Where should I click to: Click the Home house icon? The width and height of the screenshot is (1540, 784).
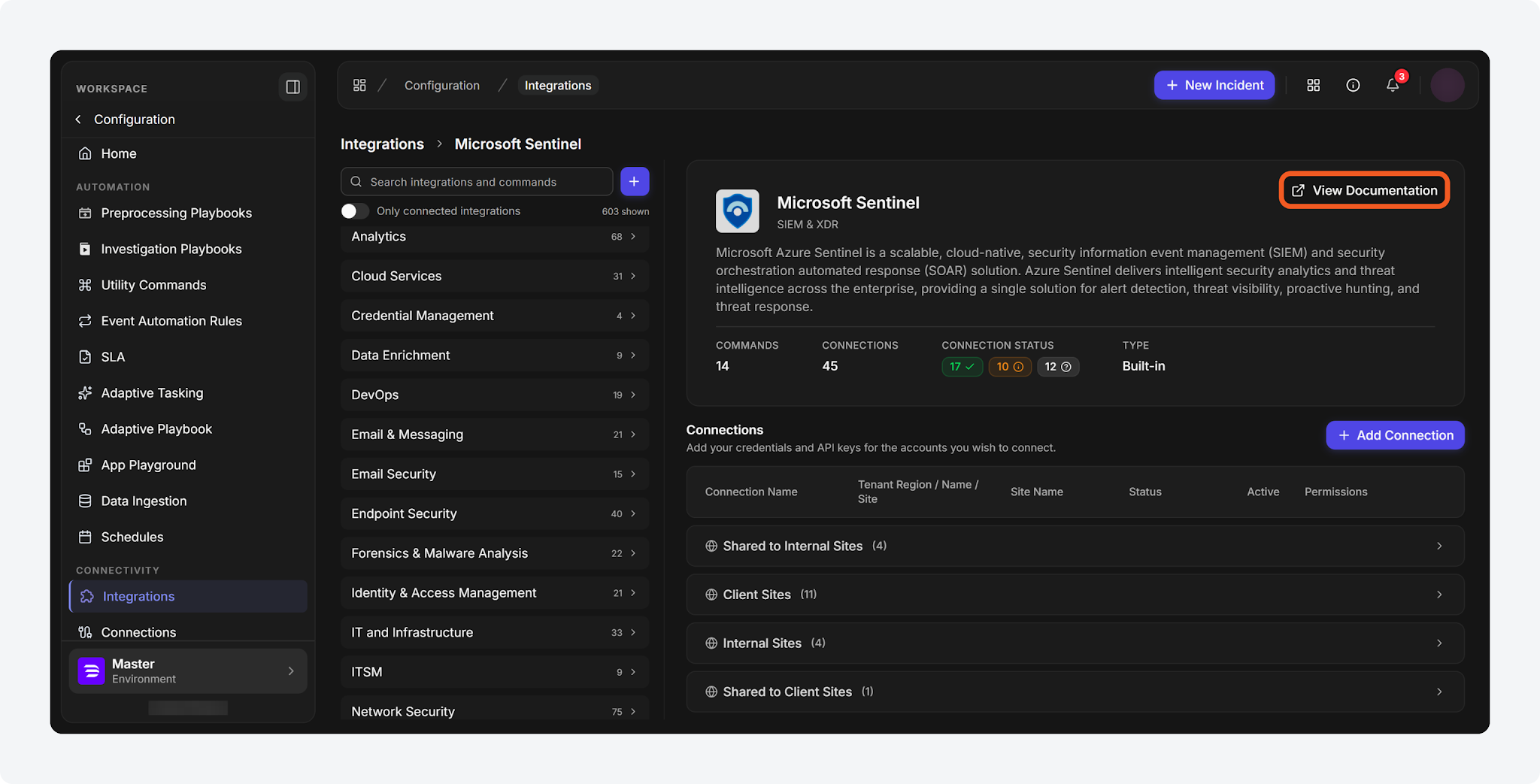click(85, 153)
